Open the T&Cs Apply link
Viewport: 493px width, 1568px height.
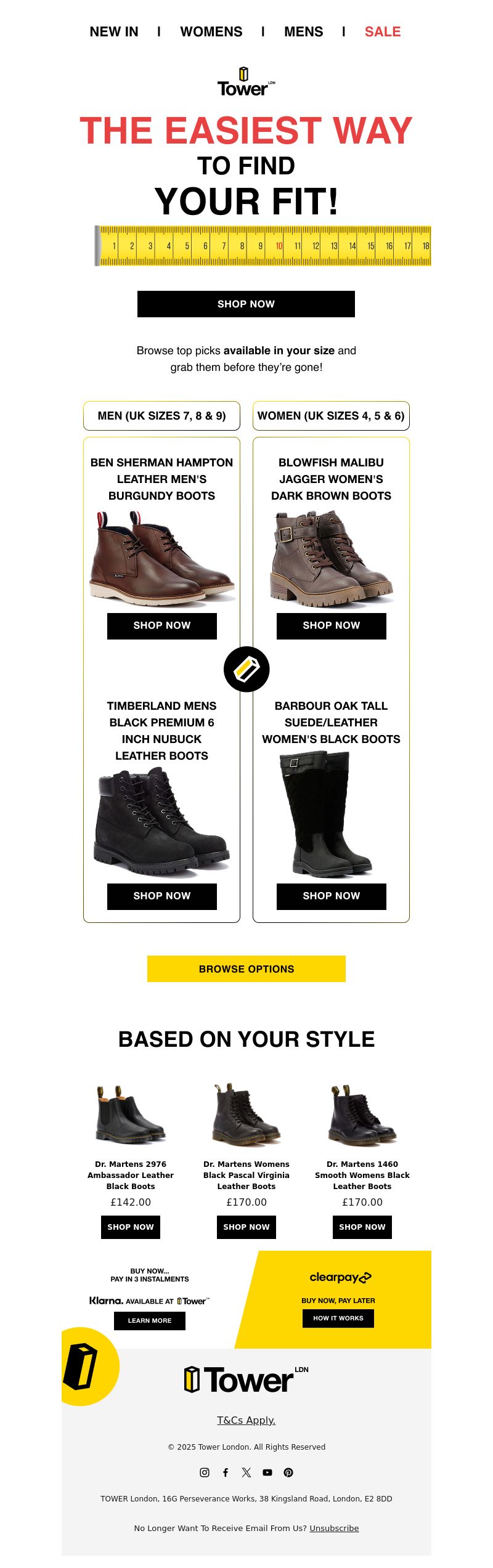coord(246,1420)
